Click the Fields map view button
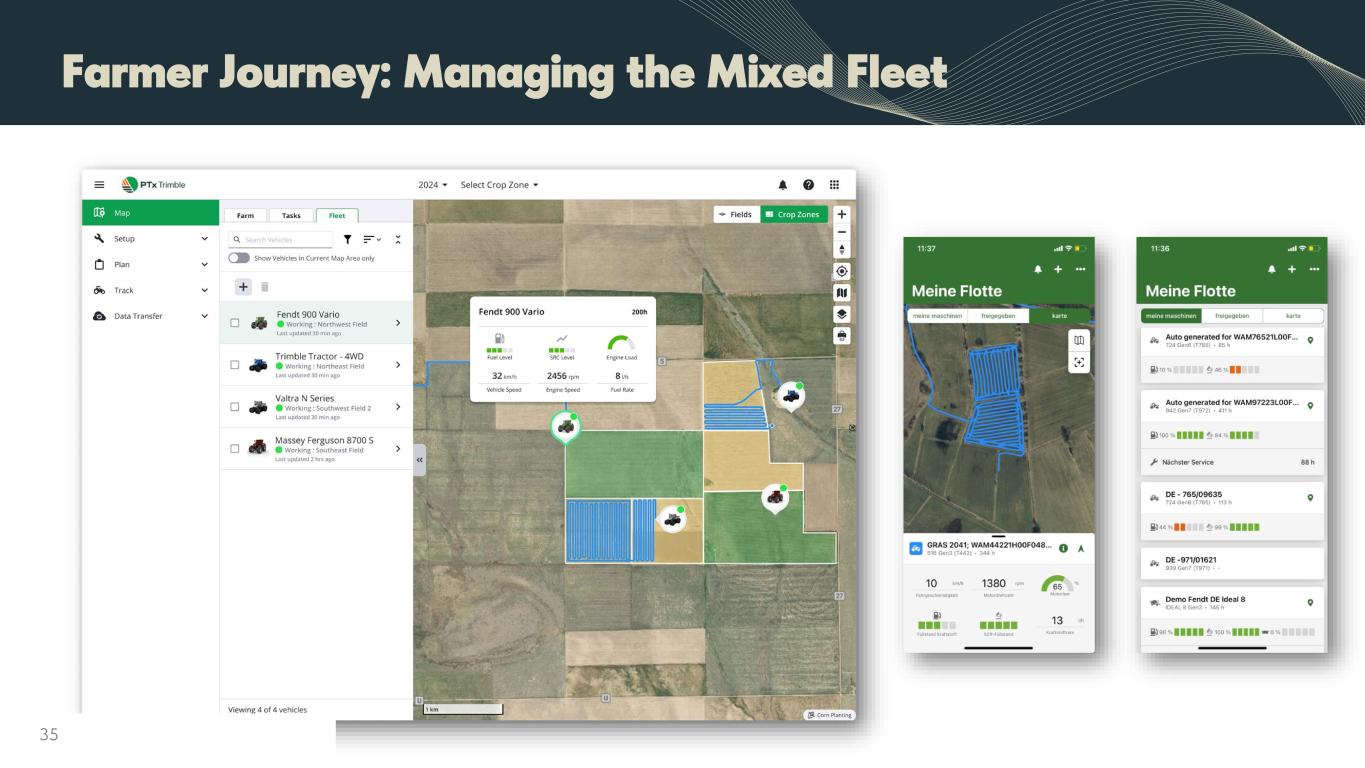The height and width of the screenshot is (768, 1365). (x=735, y=214)
